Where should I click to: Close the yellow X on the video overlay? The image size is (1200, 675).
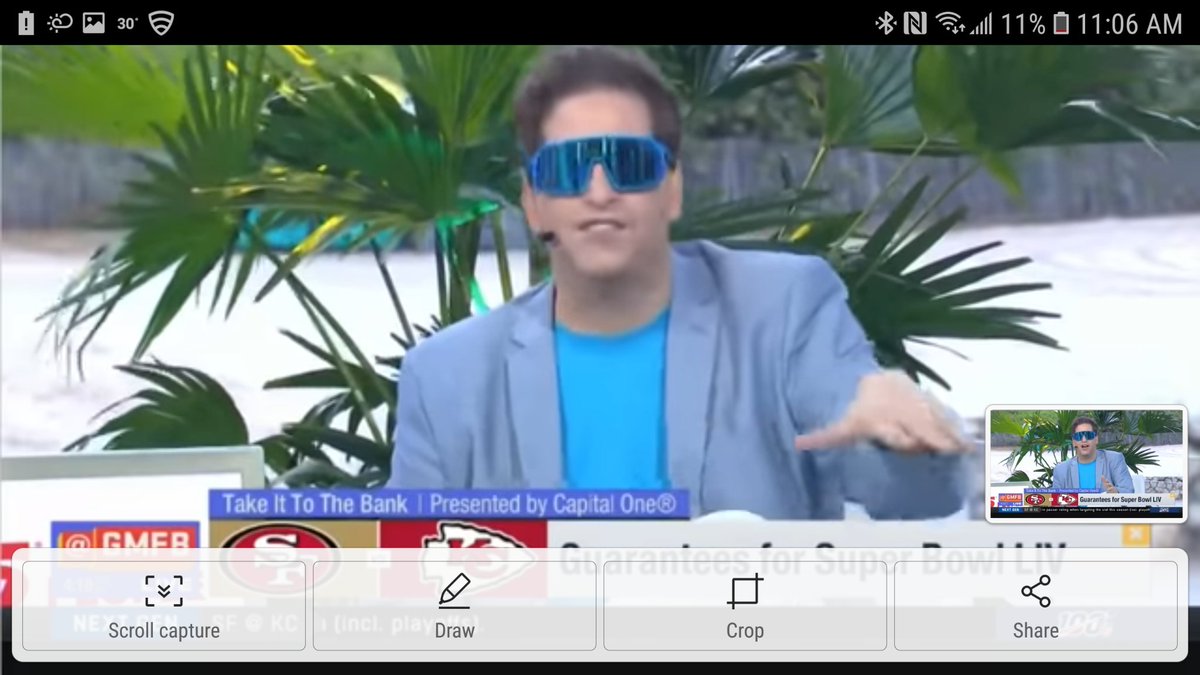1134,534
